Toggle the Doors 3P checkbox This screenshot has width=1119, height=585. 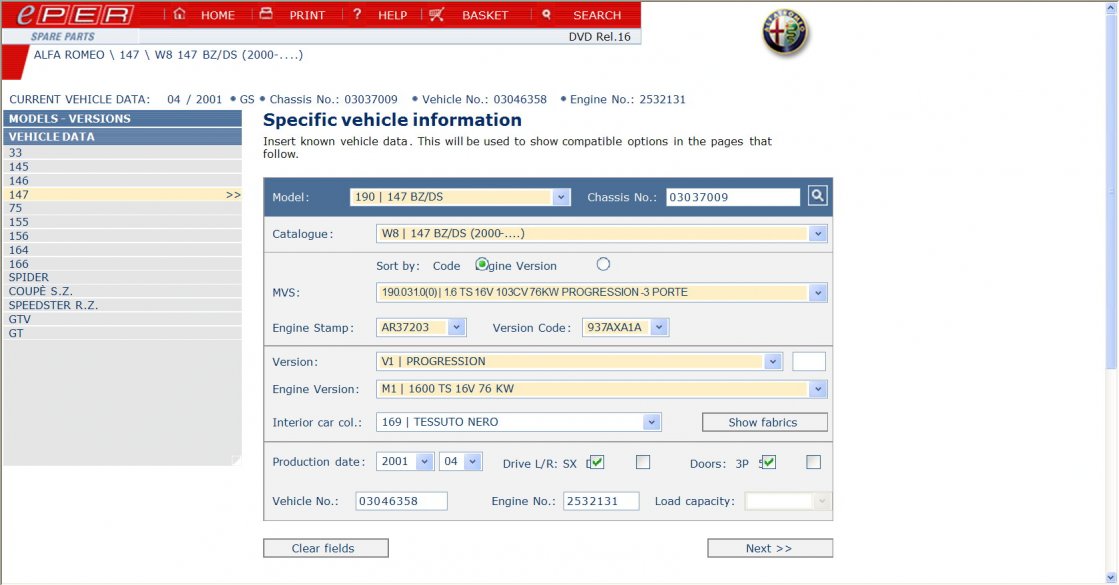(769, 462)
